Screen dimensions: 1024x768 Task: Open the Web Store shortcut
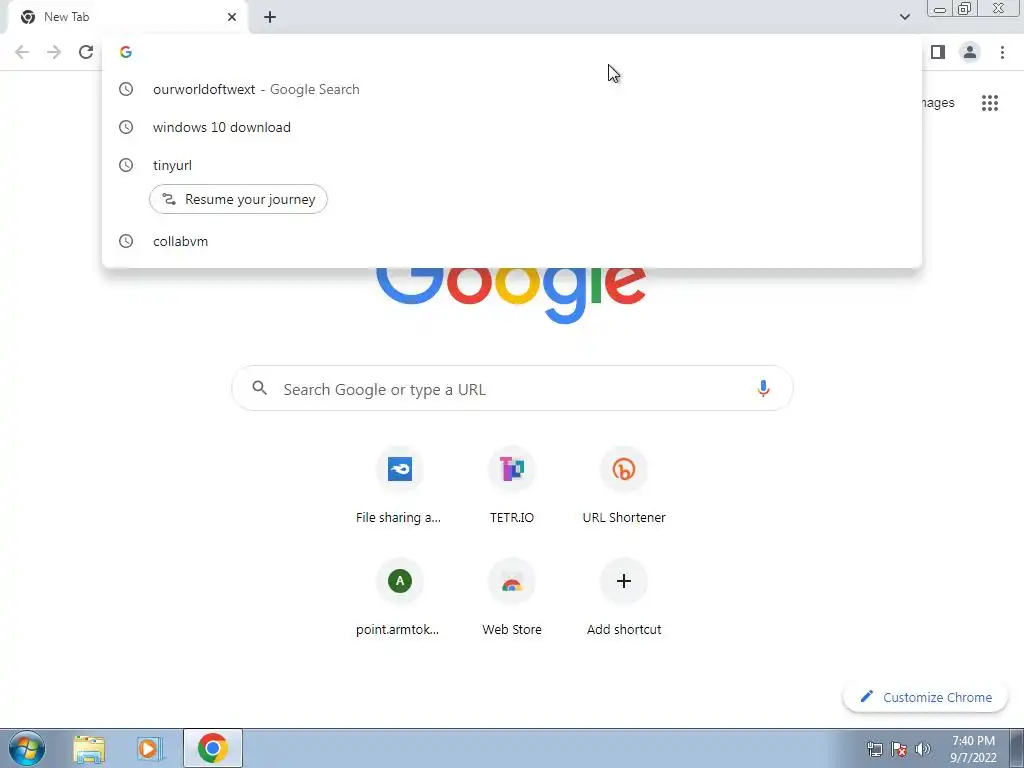[x=512, y=600]
